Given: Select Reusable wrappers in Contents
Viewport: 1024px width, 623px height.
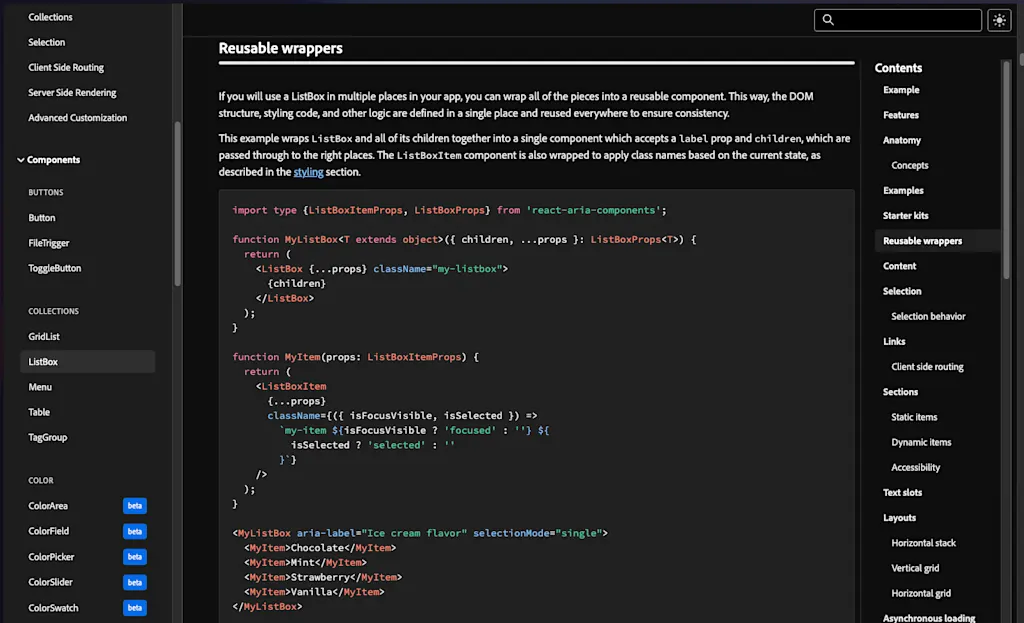Looking at the screenshot, I should coord(937,241).
